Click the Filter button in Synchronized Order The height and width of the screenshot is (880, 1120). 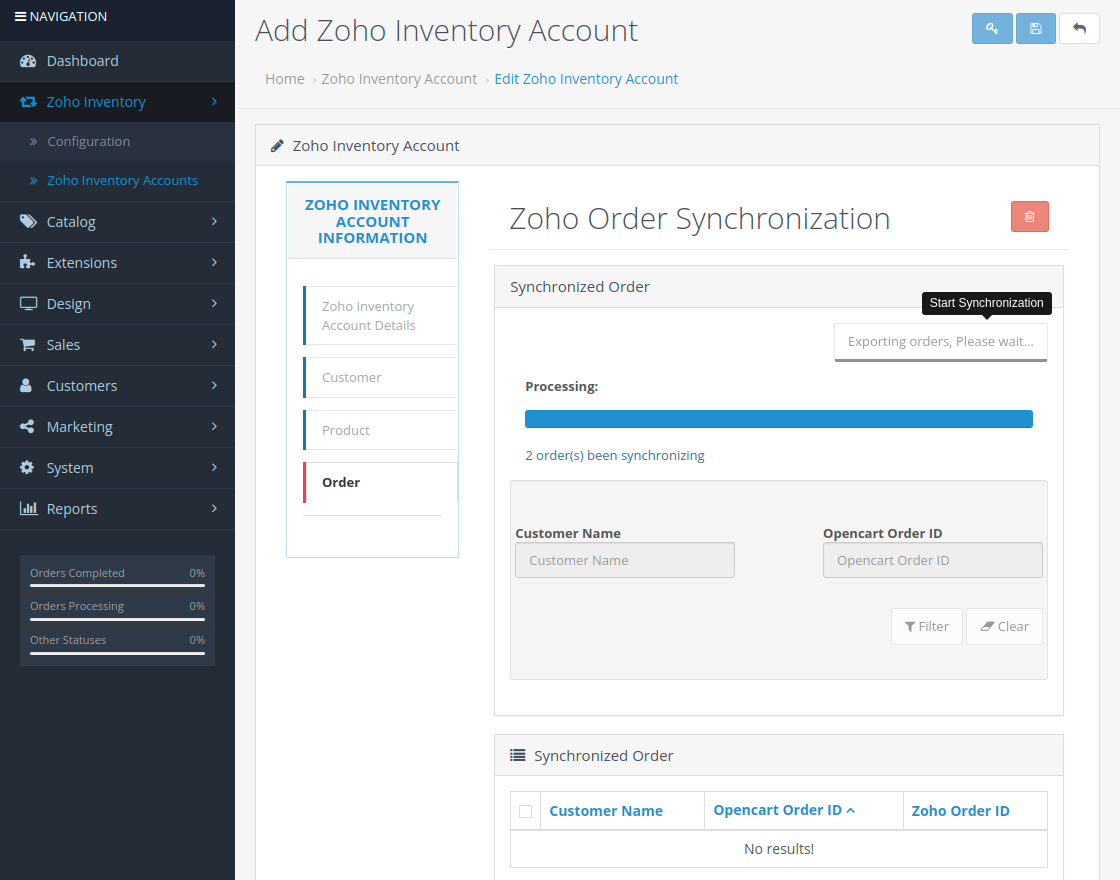tap(926, 626)
